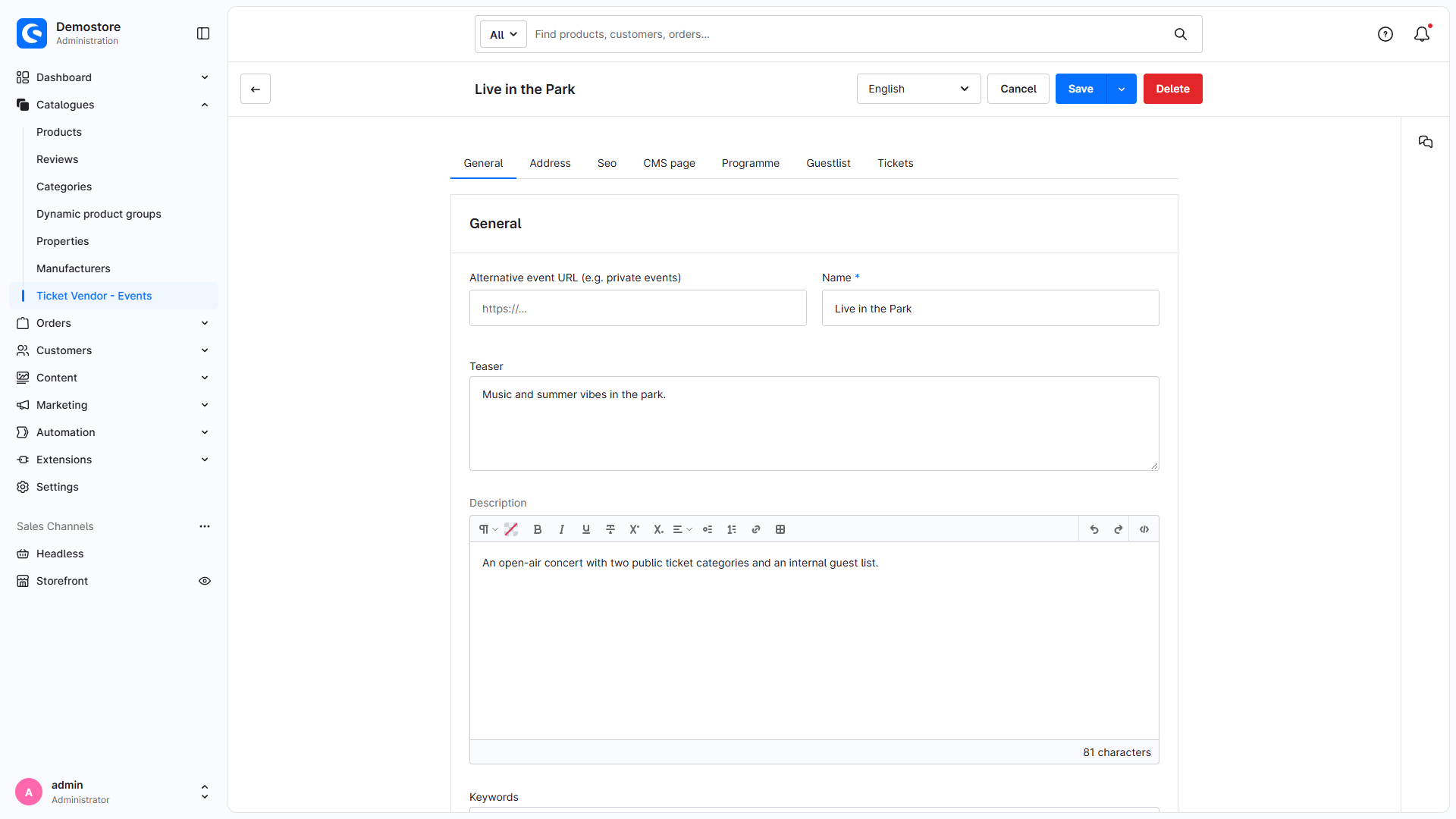Screen dimensions: 1456x819
Task: Open the All search filter dropdown
Action: (x=504, y=34)
